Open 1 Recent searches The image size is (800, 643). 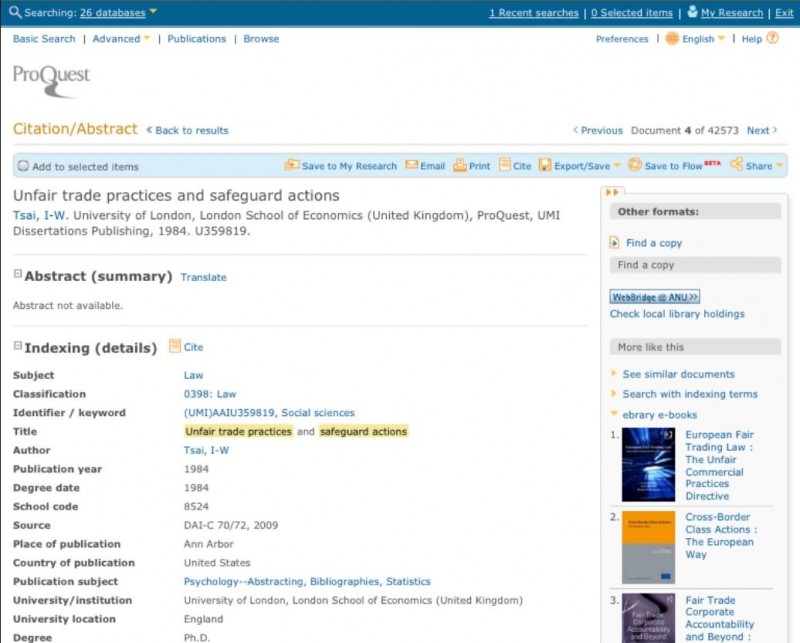(x=534, y=13)
